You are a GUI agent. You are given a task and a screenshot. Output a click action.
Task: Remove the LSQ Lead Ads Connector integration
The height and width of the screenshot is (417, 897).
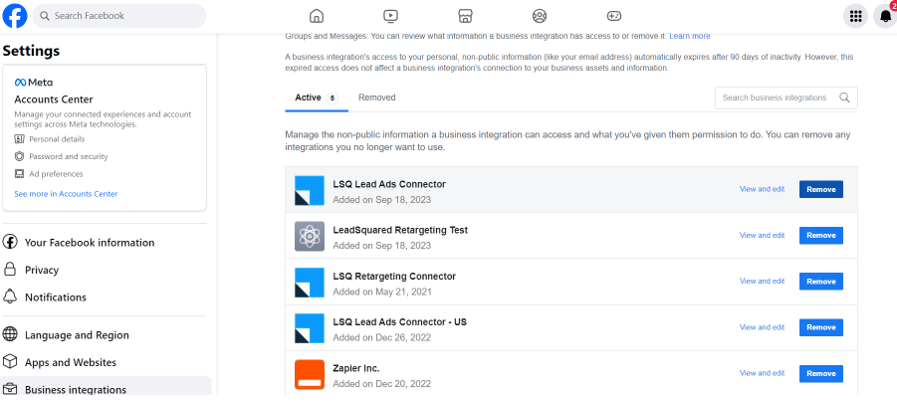(x=820, y=189)
